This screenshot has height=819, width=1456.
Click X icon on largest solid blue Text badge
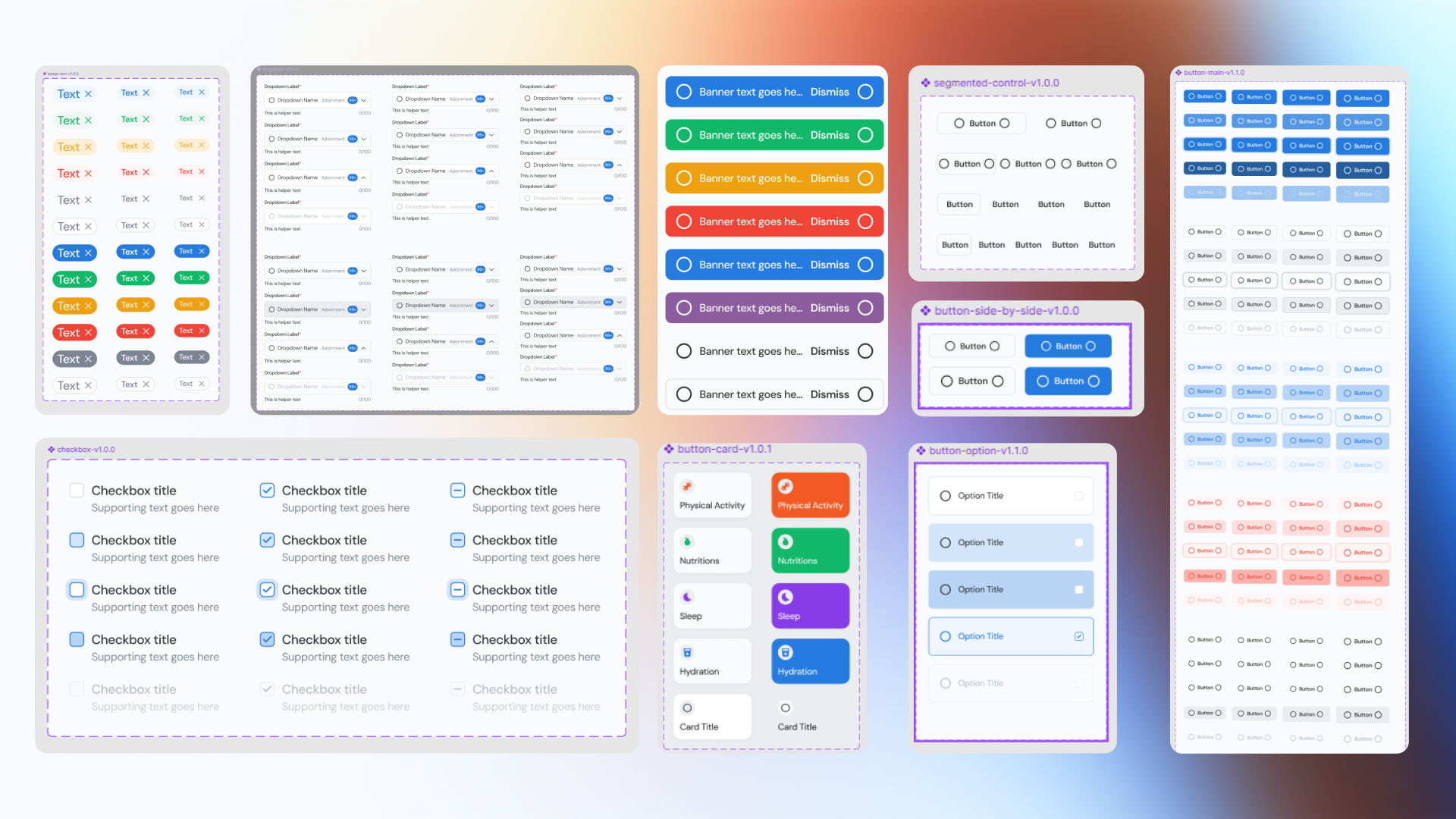pyautogui.click(x=88, y=253)
